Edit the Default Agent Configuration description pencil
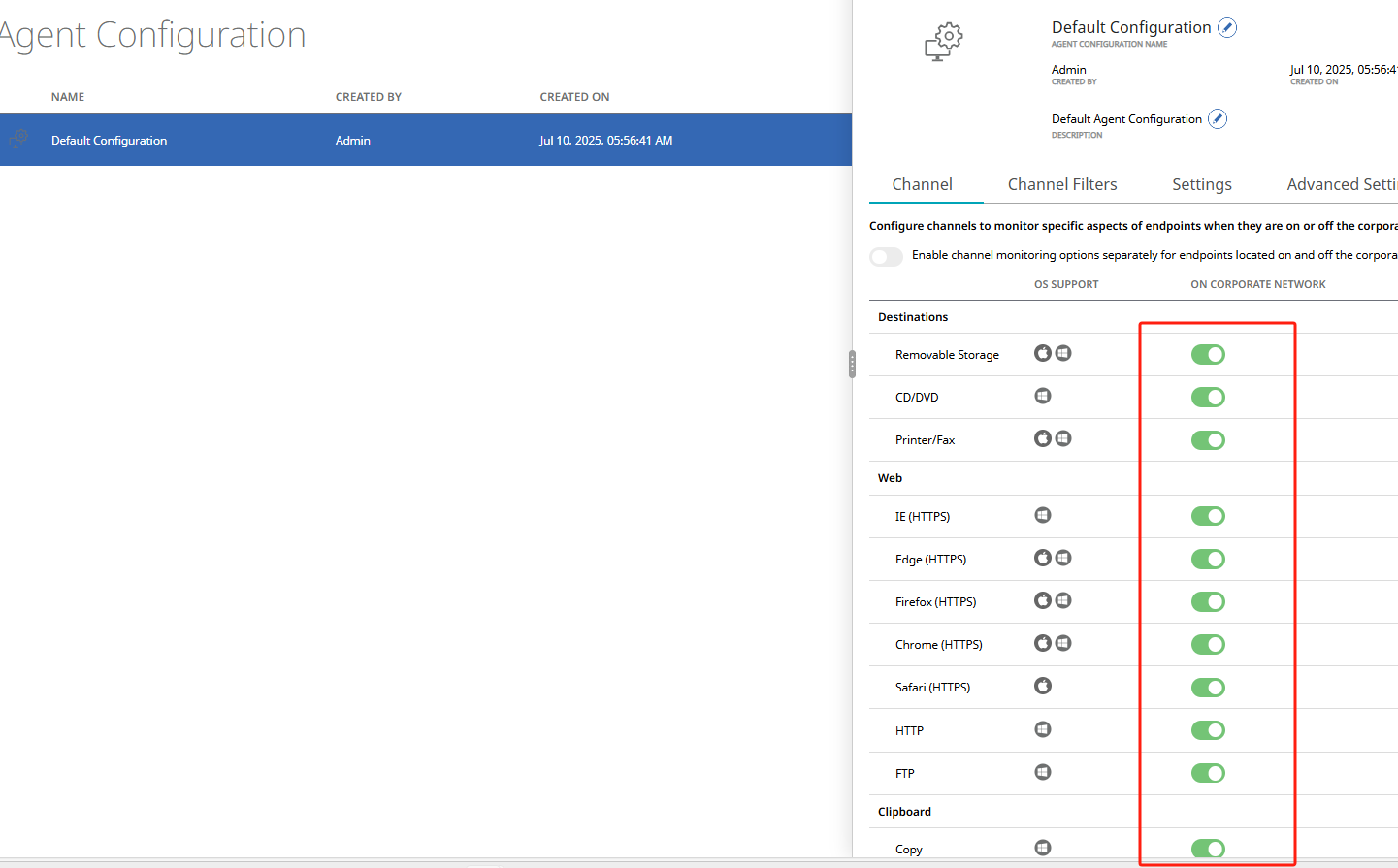1398x868 pixels. [x=1218, y=119]
